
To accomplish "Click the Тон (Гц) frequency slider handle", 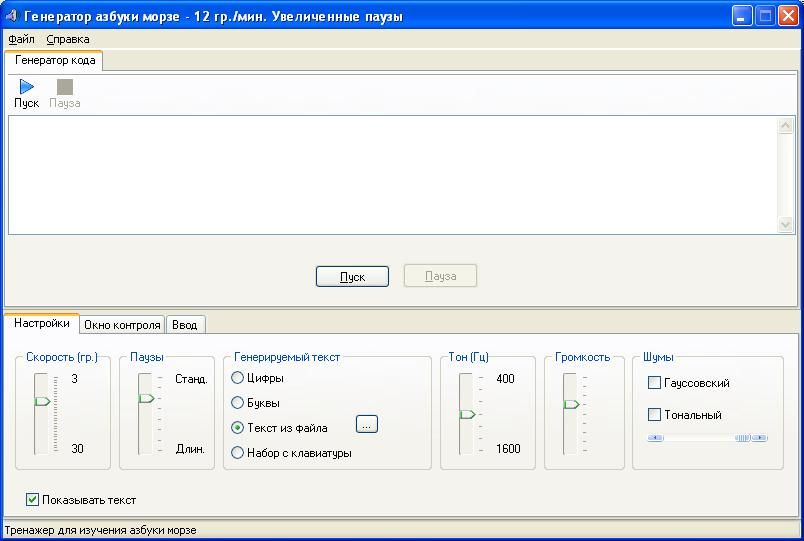I will pyautogui.click(x=467, y=414).
